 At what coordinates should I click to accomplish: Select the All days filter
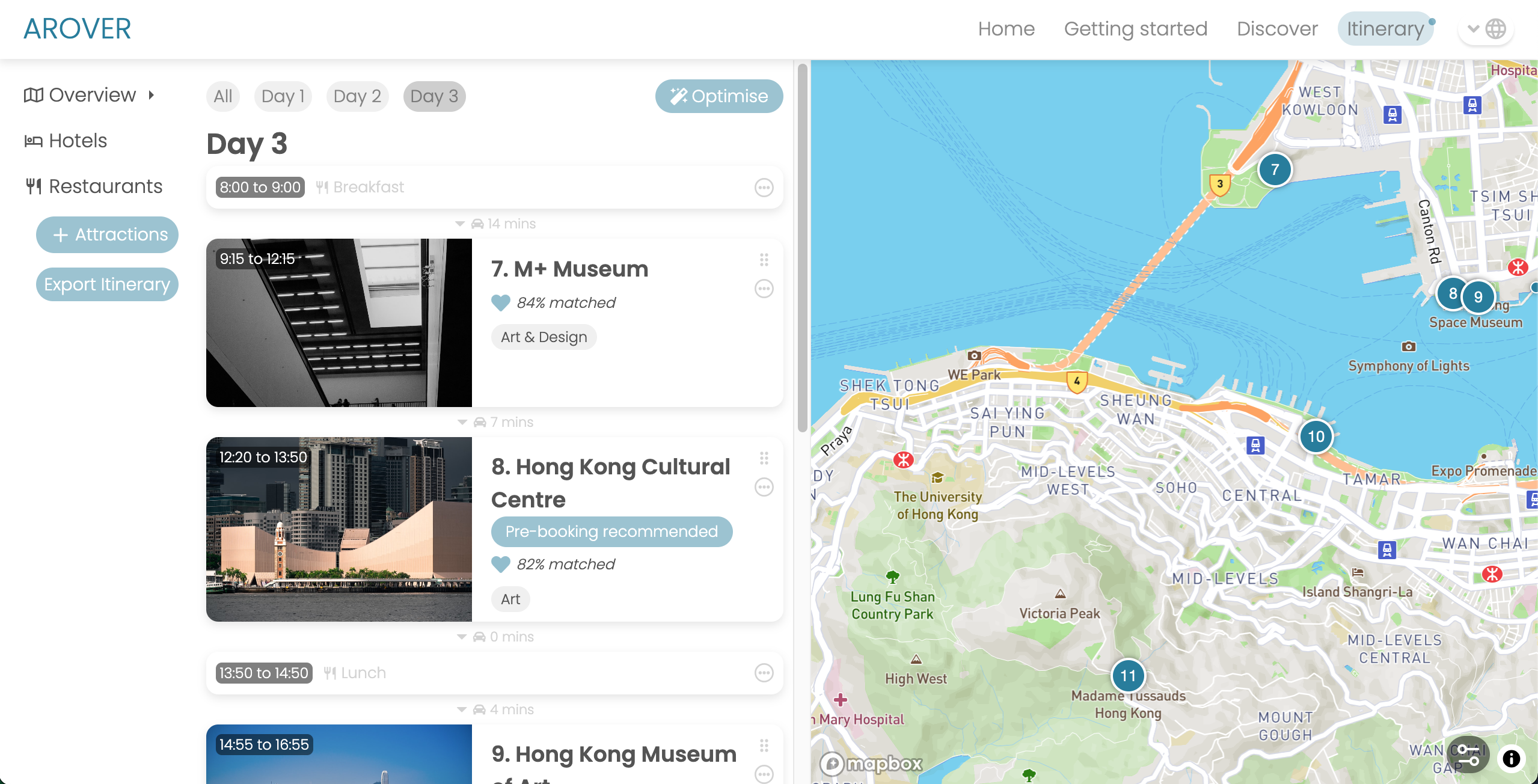(223, 96)
